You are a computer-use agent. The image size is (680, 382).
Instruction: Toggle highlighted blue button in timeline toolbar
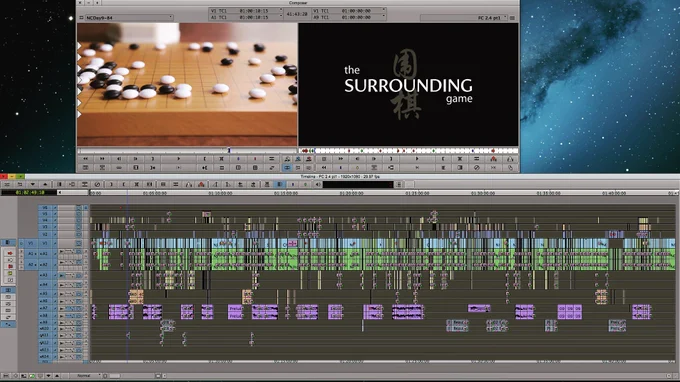coord(280,184)
